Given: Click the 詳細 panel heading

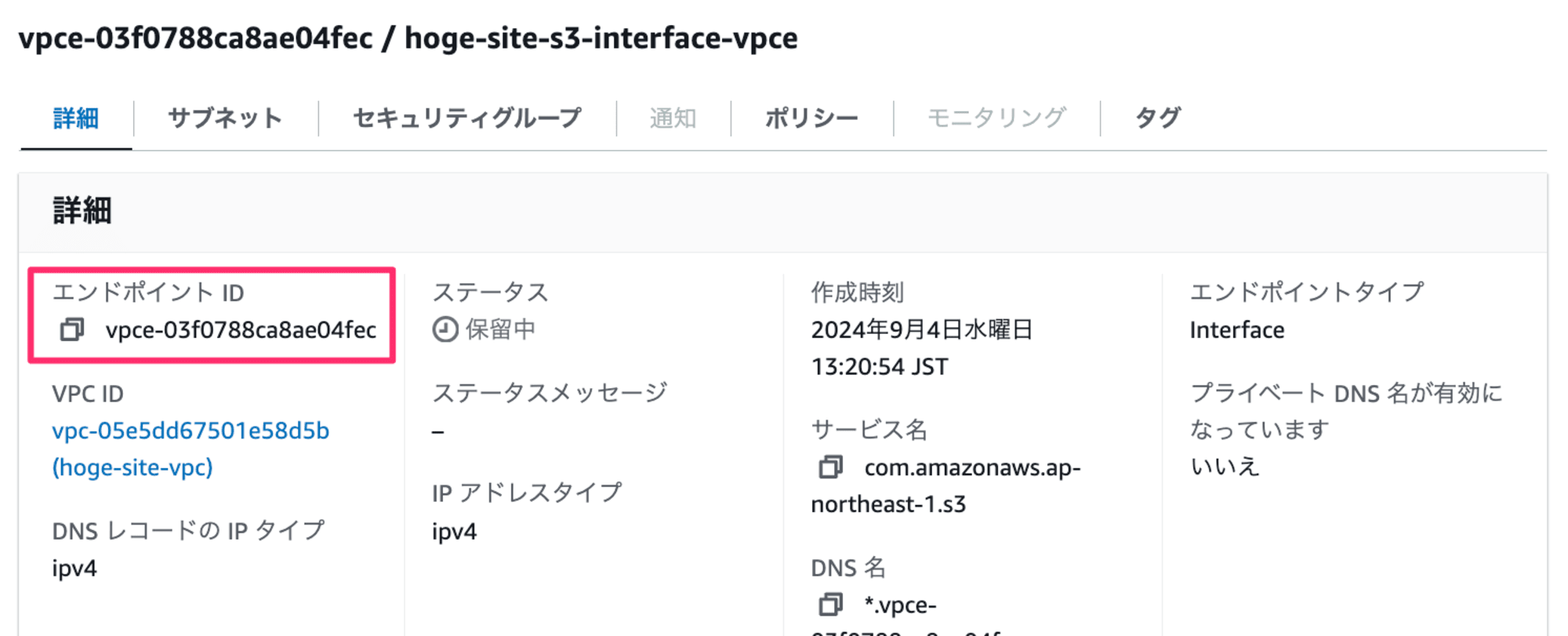Looking at the screenshot, I should coord(82,211).
